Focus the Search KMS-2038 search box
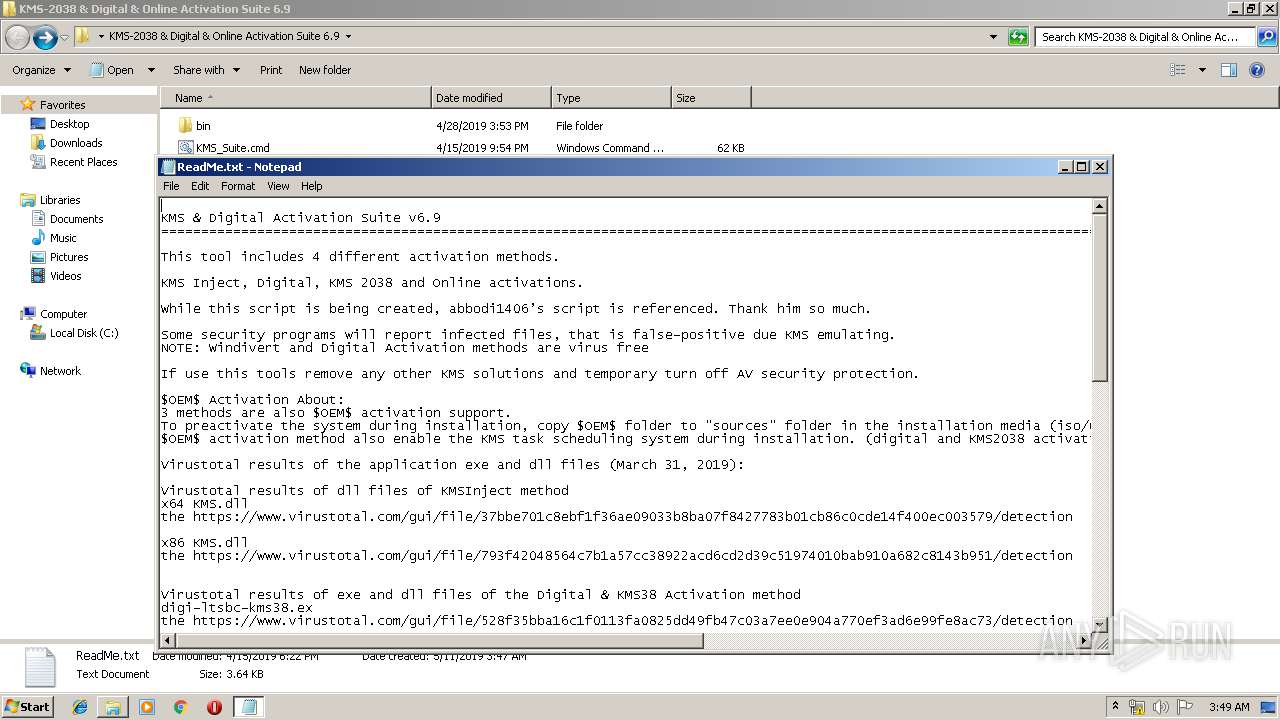Image resolution: width=1280 pixels, height=720 pixels. tap(1146, 37)
